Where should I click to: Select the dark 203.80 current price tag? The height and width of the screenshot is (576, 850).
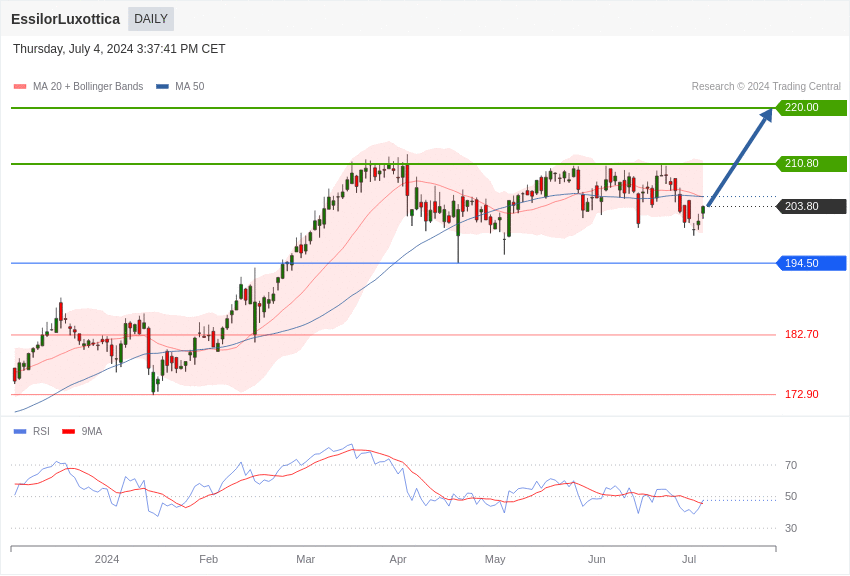point(811,207)
